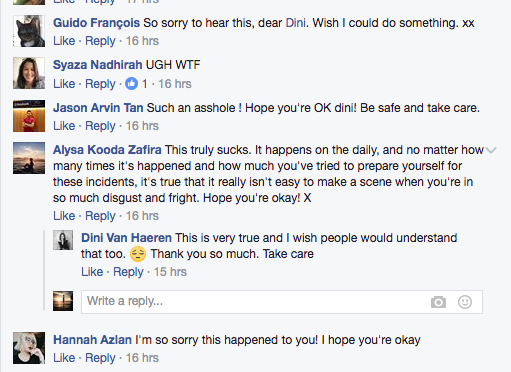Open the emoji picker smiley icon

(x=465, y=302)
